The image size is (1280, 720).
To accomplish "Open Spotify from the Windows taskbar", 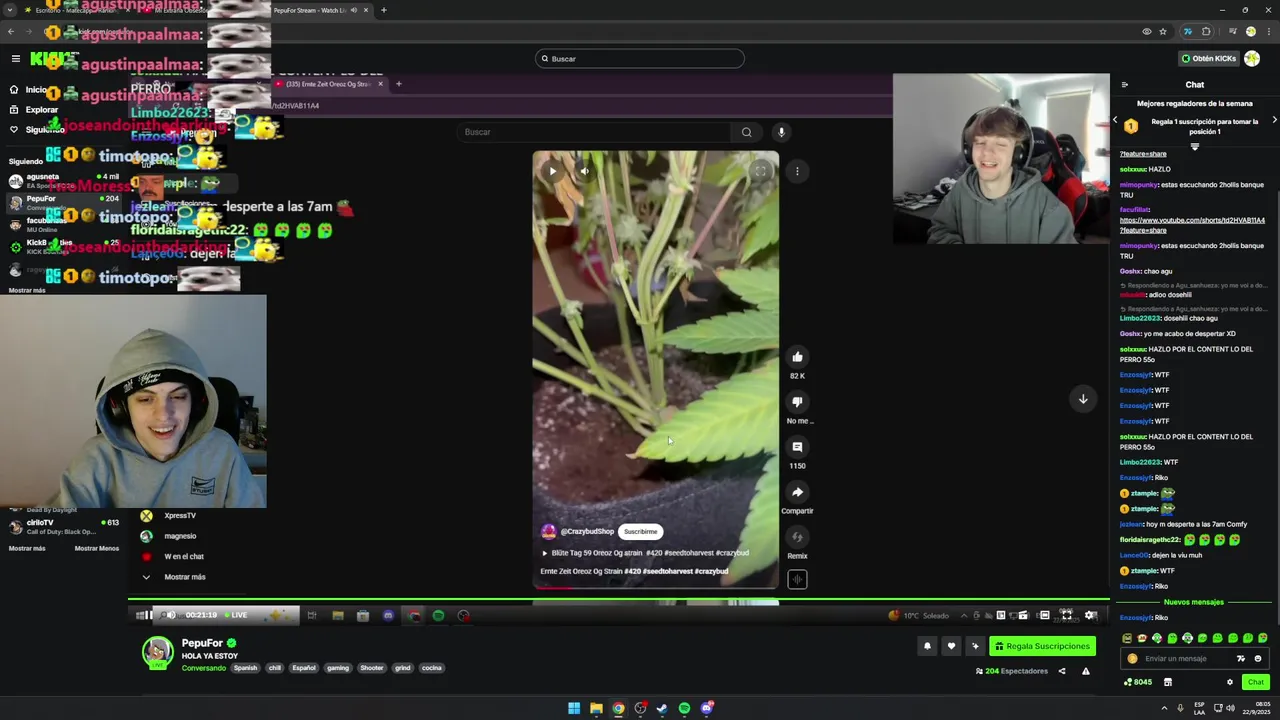I will pos(684,708).
